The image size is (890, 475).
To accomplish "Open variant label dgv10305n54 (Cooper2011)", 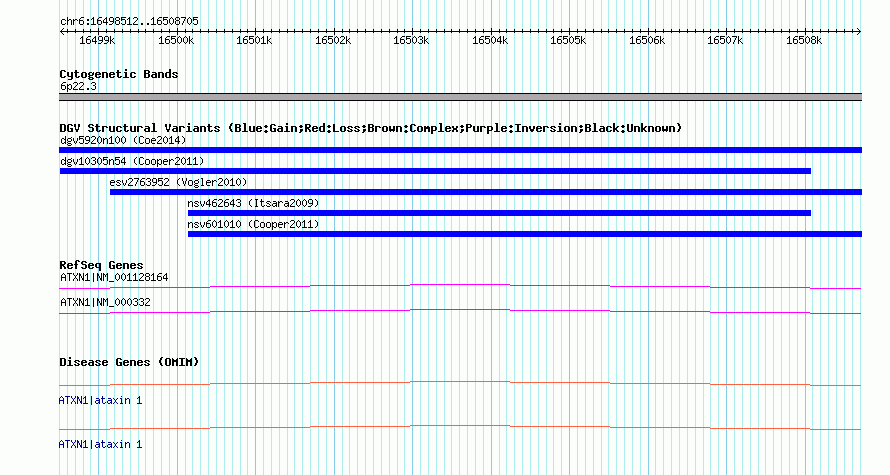I will click(x=132, y=161).
